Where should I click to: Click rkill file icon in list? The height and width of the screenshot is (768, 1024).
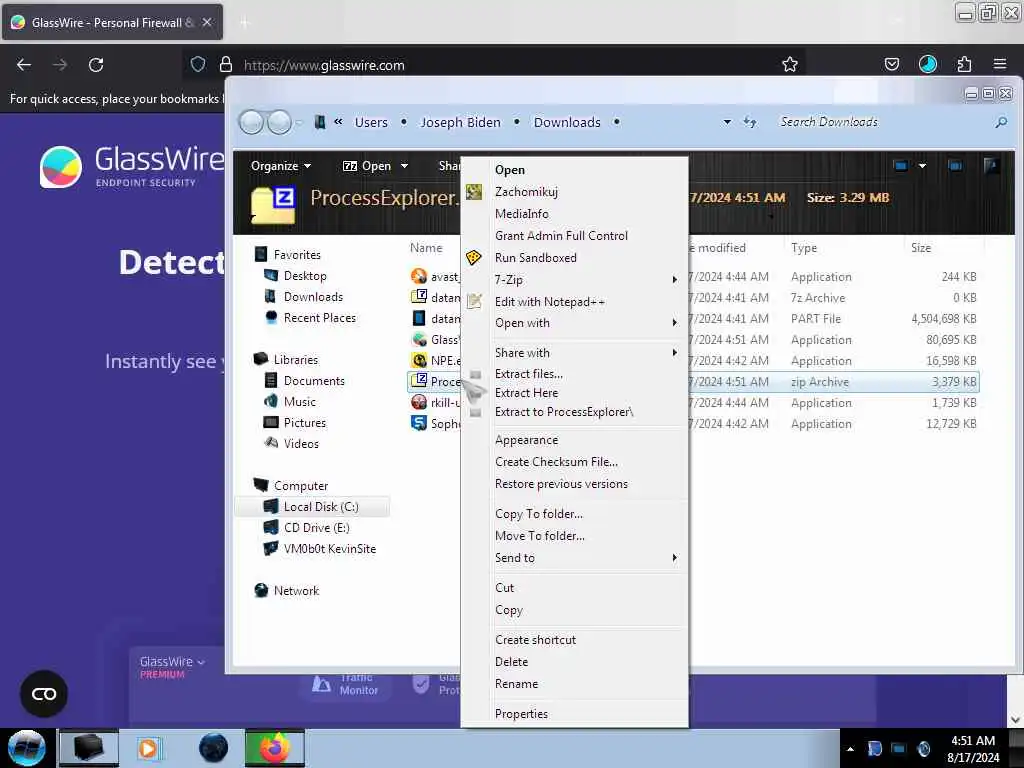[419, 402]
